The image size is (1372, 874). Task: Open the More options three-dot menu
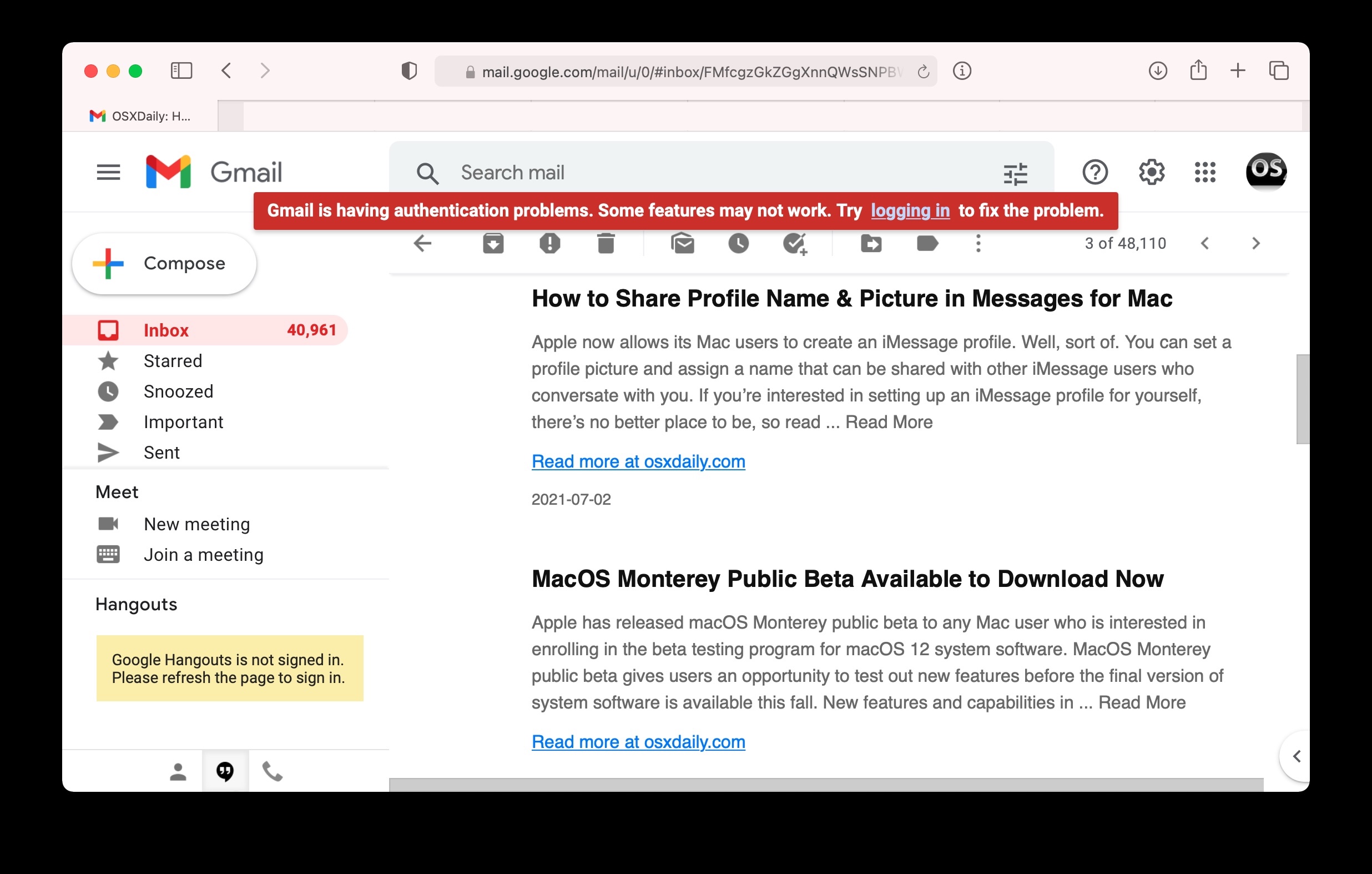(x=978, y=244)
